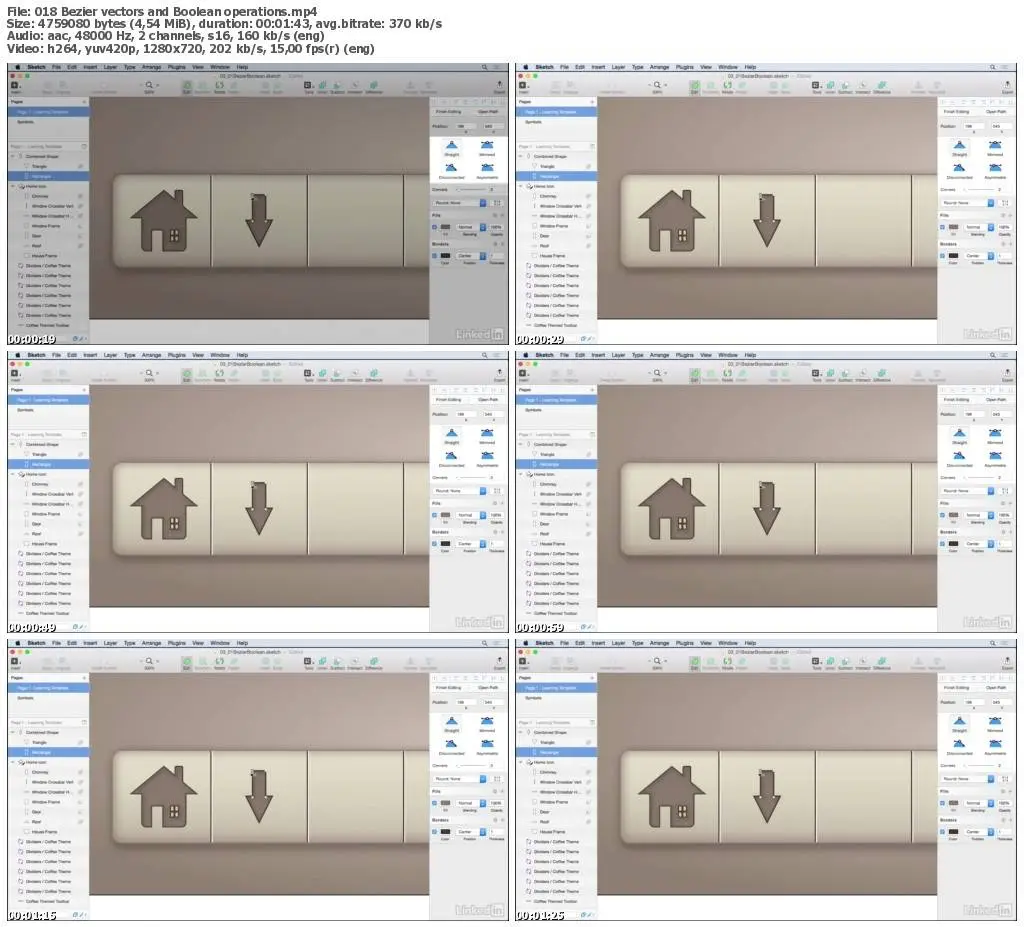Toggle Borders checkbox in 00:01:15 frame
1024x927 pixels.
(434, 832)
